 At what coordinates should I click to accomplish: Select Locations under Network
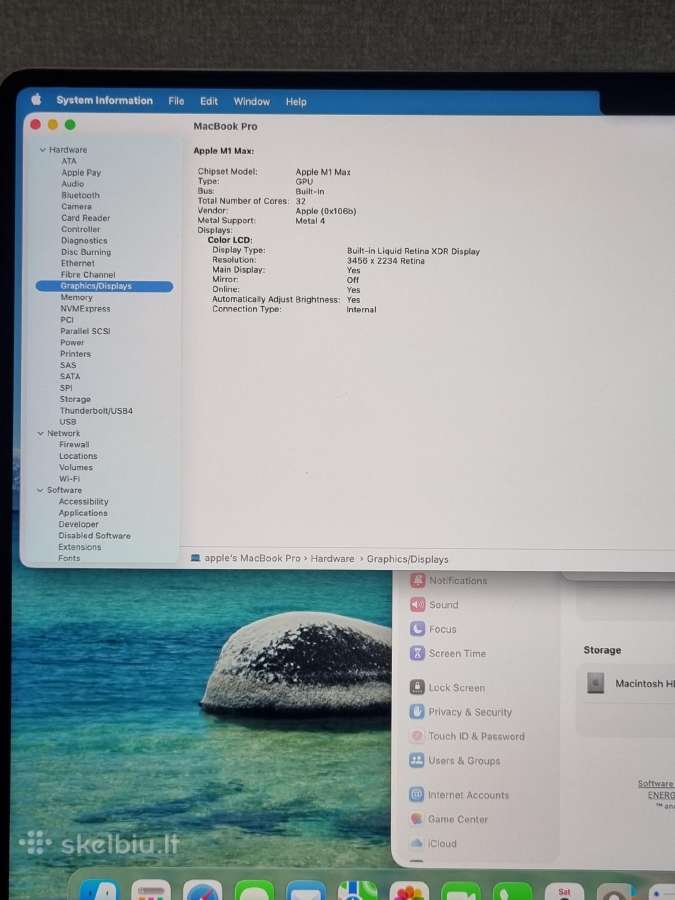pyautogui.click(x=78, y=456)
